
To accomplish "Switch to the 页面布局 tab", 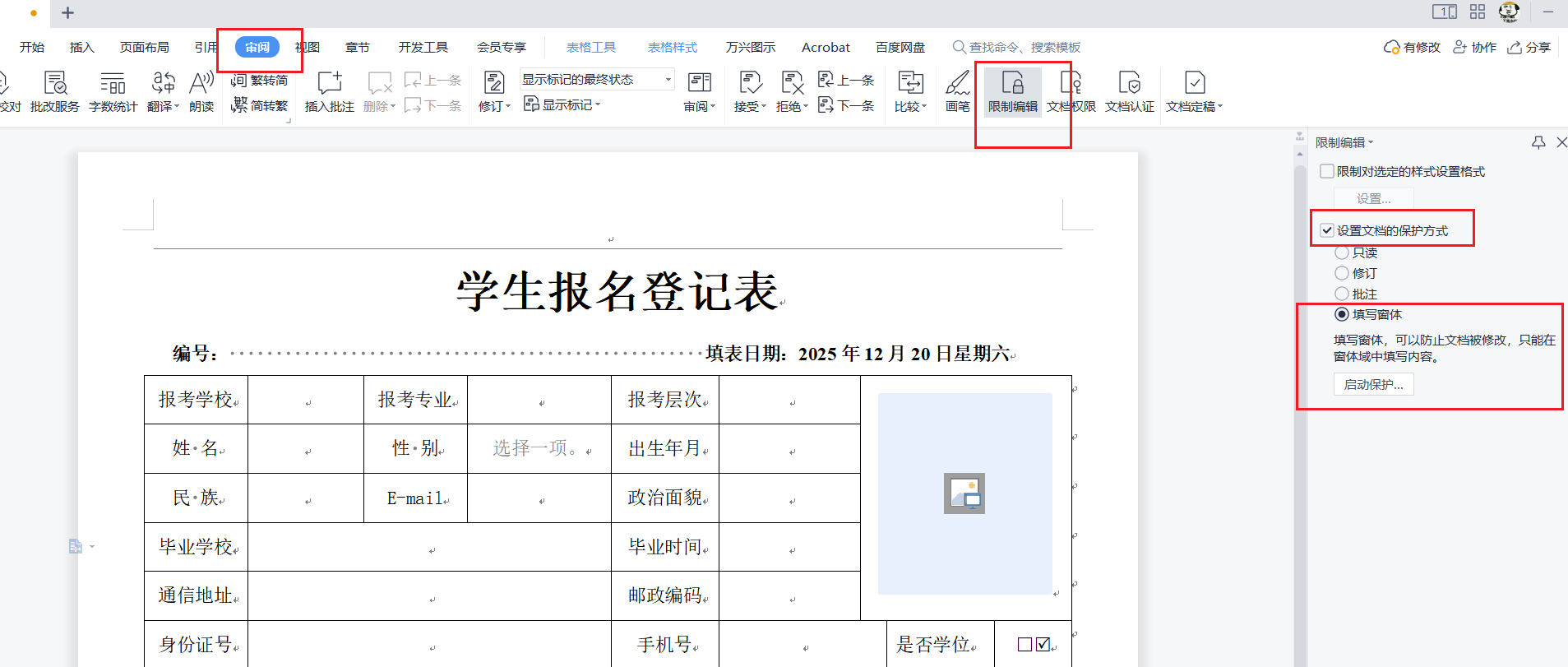I will (144, 48).
